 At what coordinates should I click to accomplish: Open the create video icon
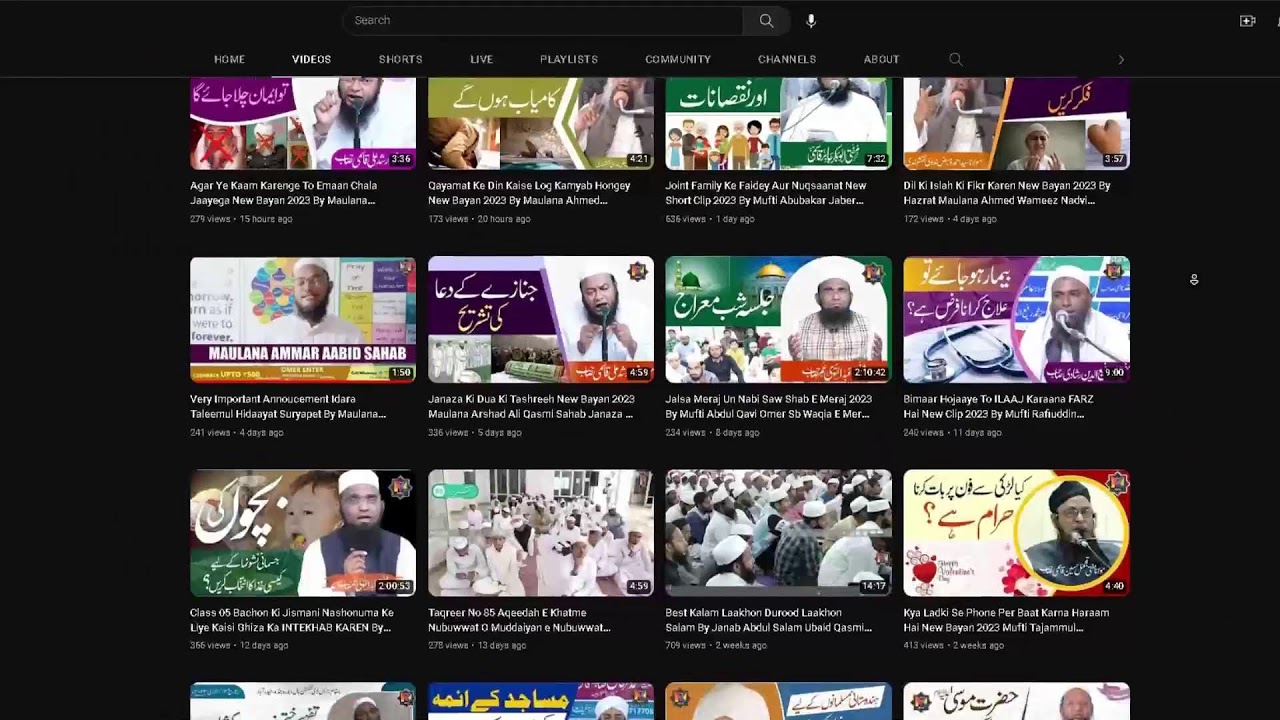coord(1247,20)
